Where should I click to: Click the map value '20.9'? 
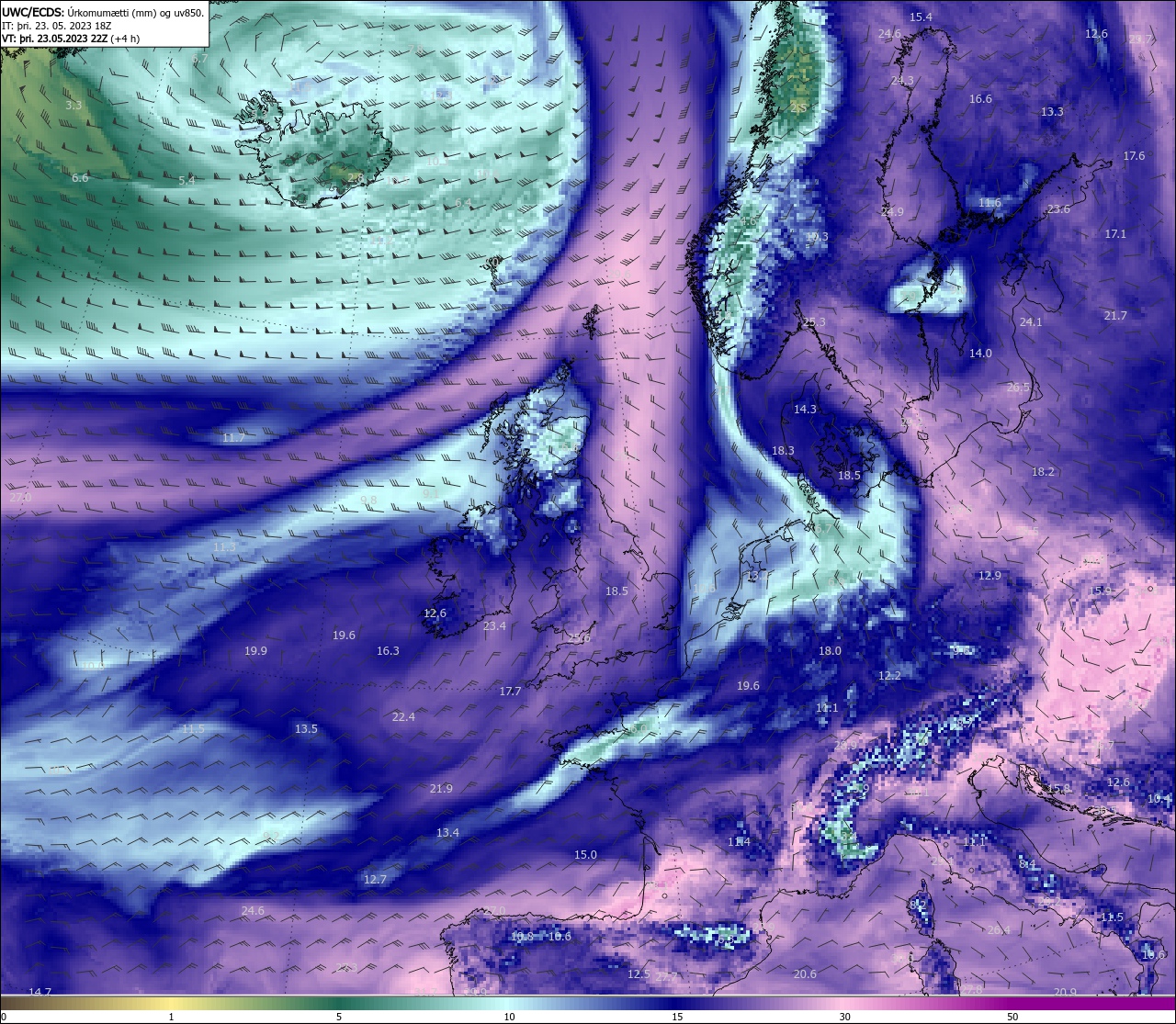pyautogui.click(x=1065, y=993)
